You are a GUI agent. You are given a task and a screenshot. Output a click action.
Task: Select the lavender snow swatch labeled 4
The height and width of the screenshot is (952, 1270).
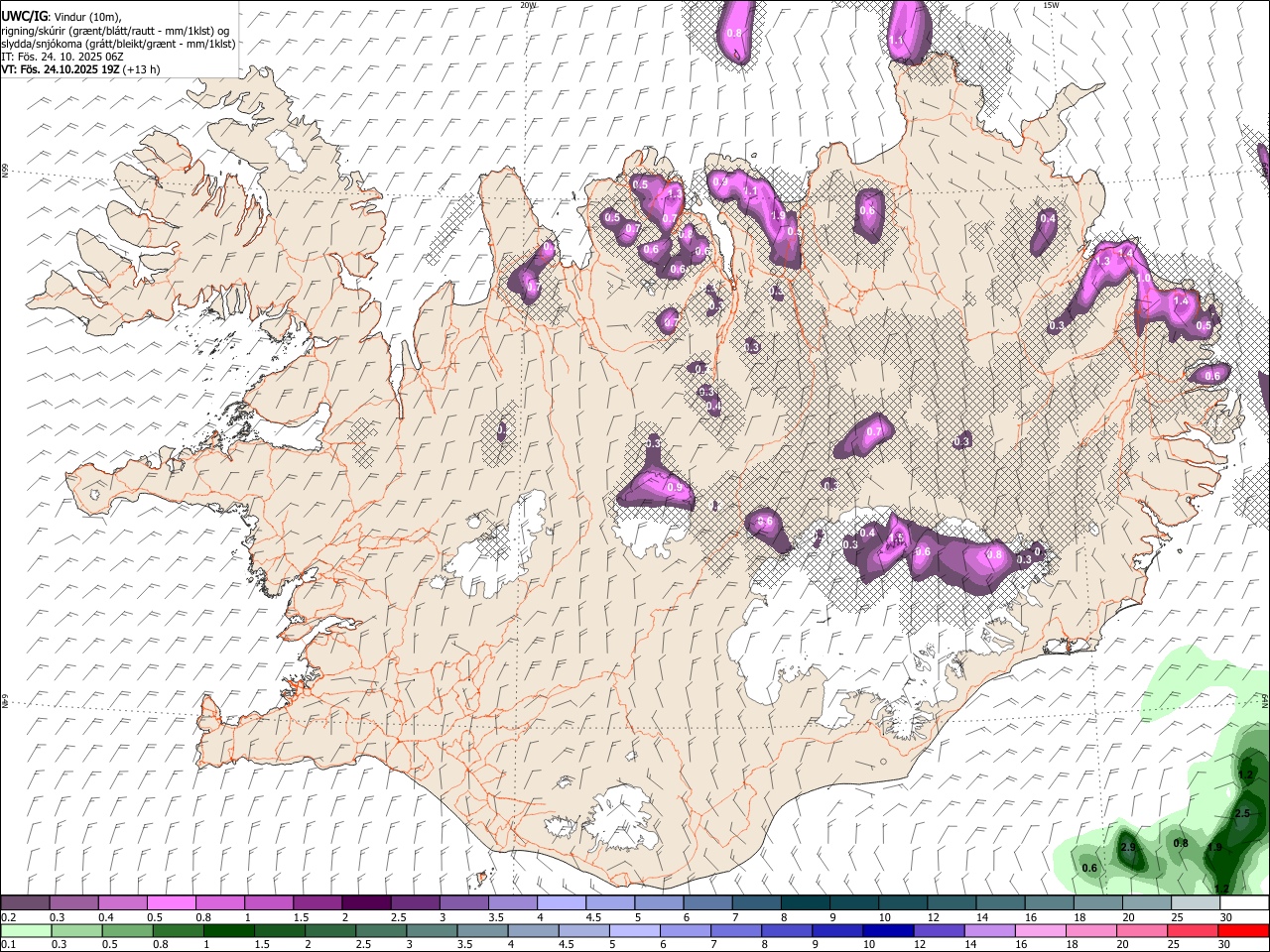pos(561,902)
